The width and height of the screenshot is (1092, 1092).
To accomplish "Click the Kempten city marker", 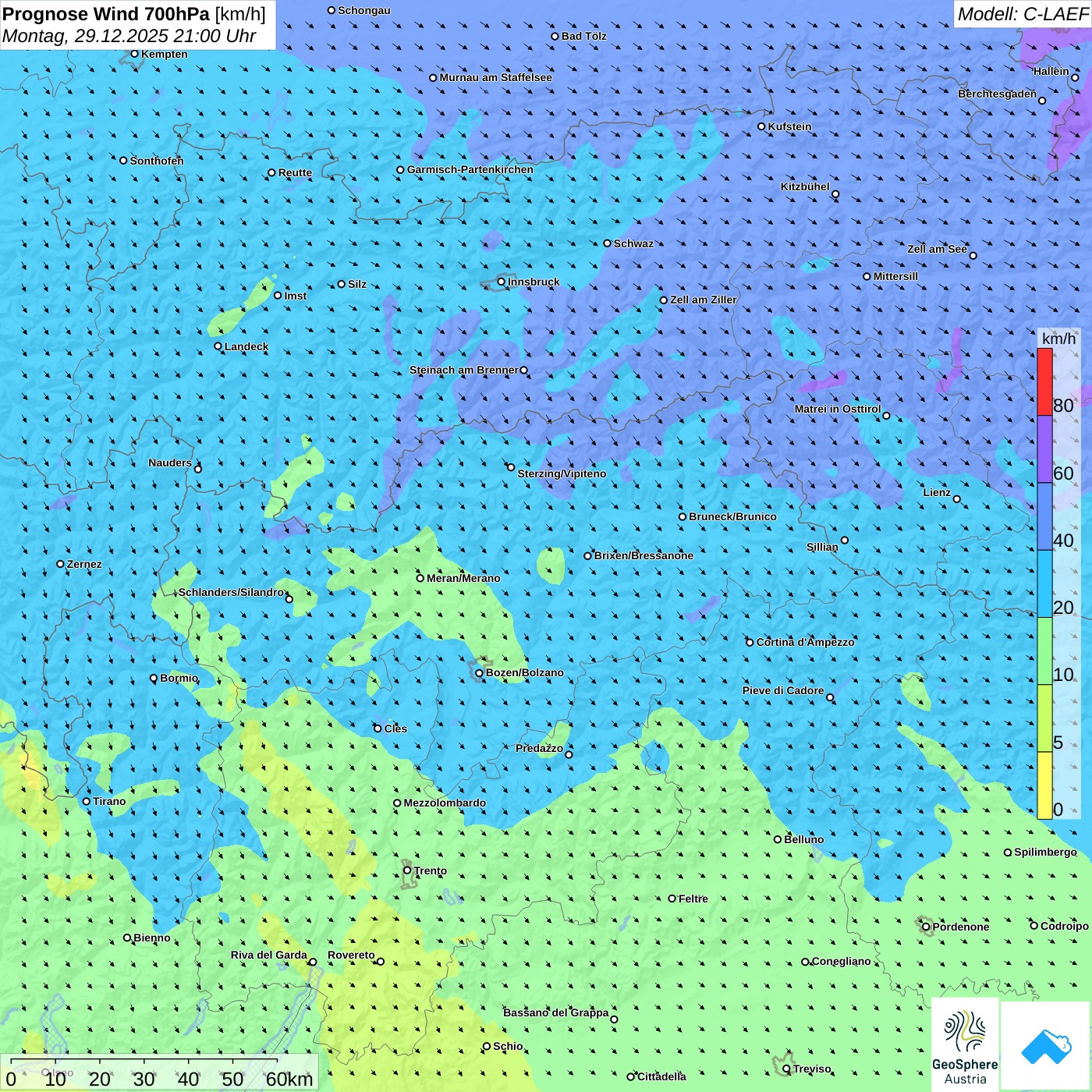I will point(134,54).
